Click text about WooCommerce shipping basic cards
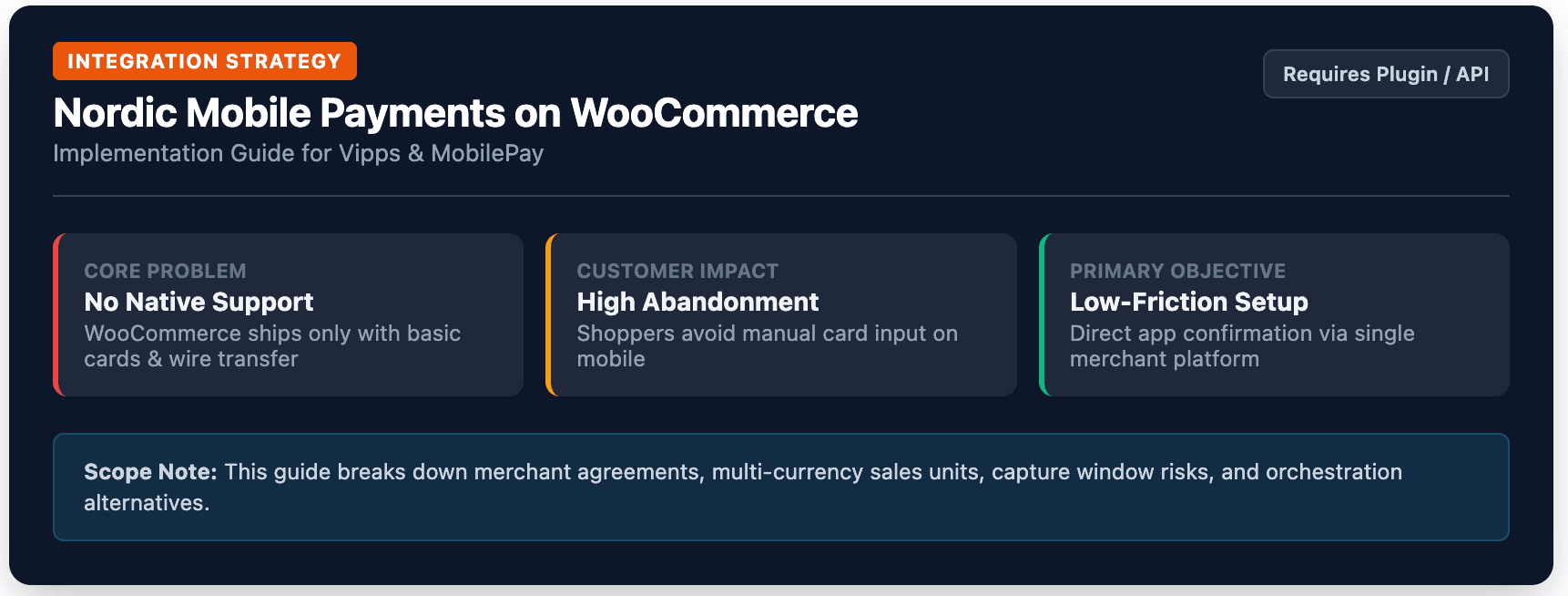 pyautogui.click(x=272, y=346)
